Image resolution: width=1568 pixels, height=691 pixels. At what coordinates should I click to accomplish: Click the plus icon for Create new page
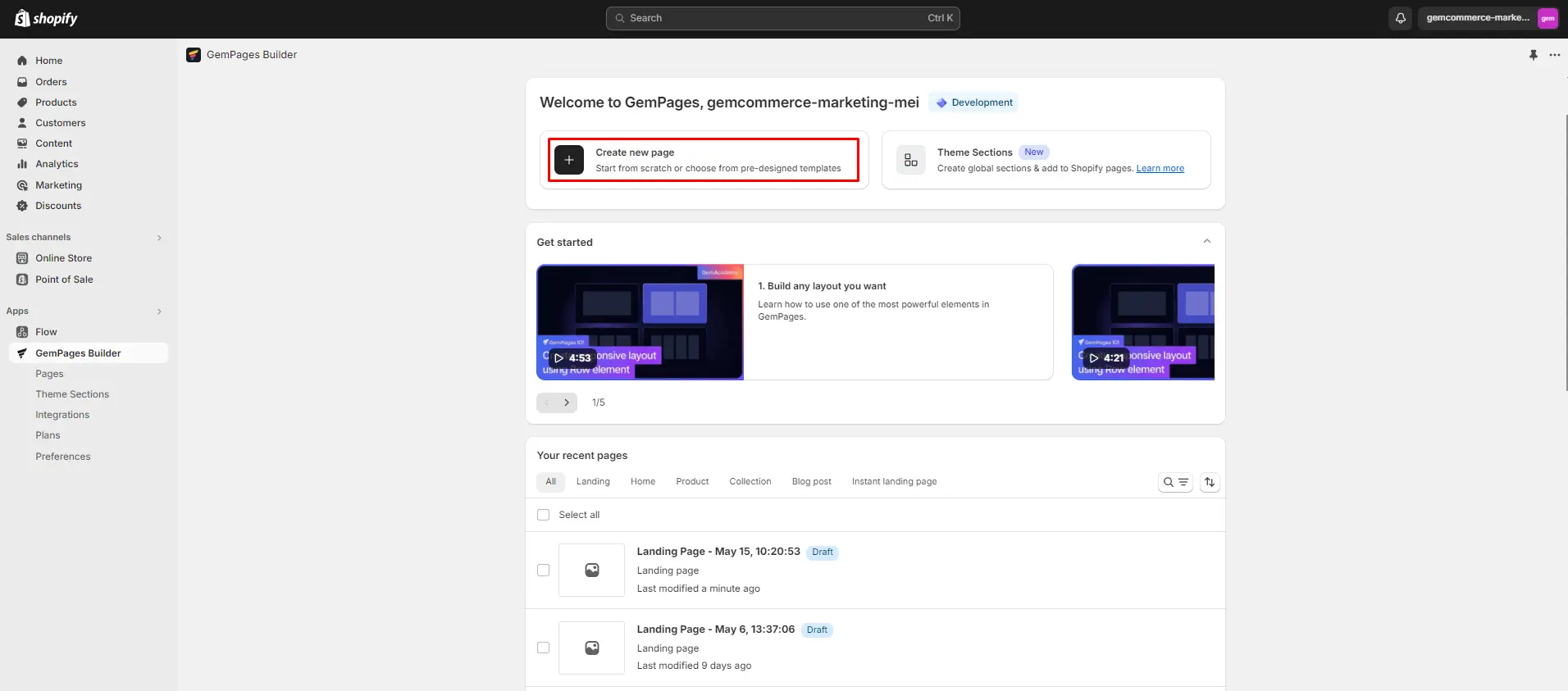click(x=569, y=160)
